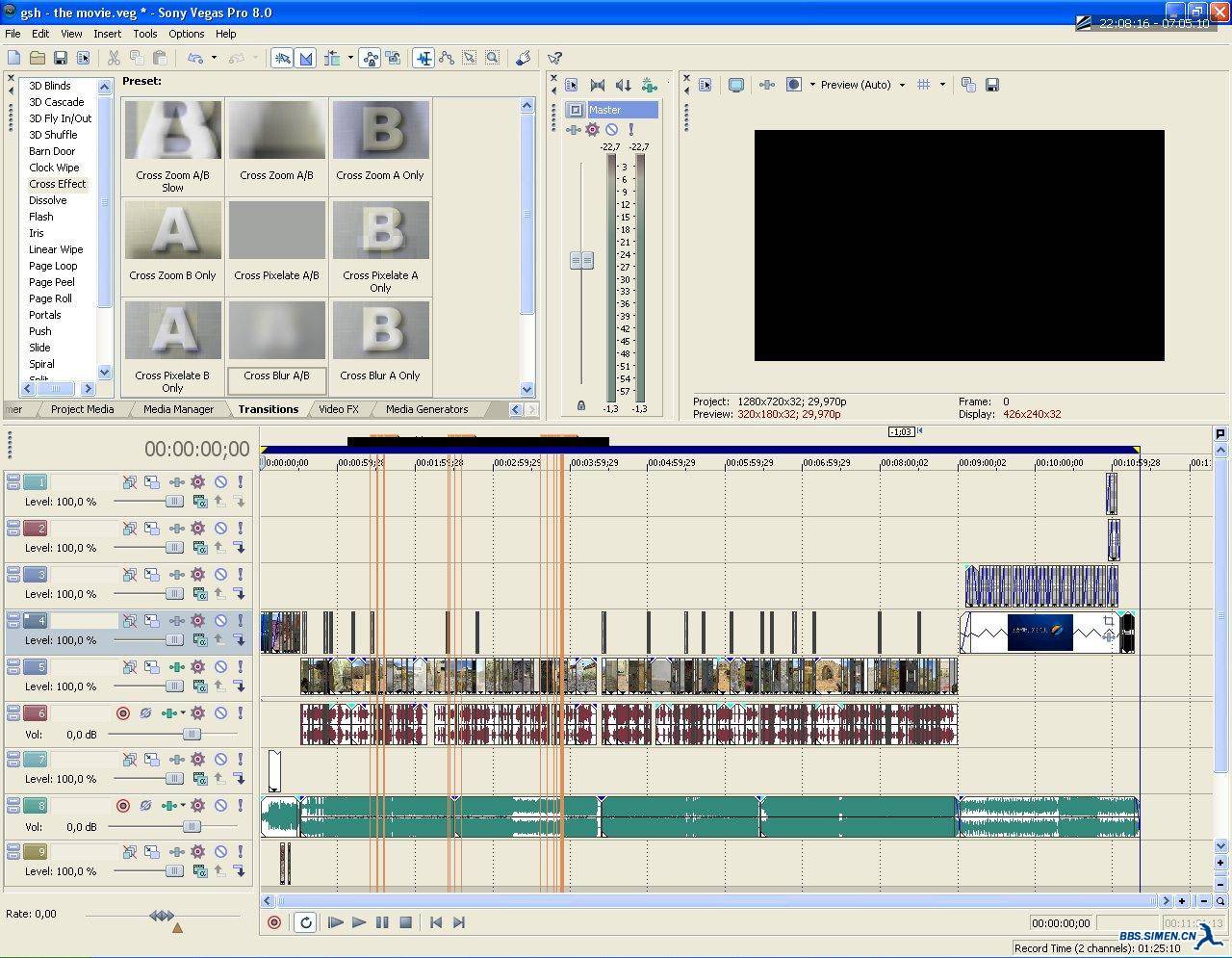
Task: Click track 5 level slider
Action: (x=174, y=686)
